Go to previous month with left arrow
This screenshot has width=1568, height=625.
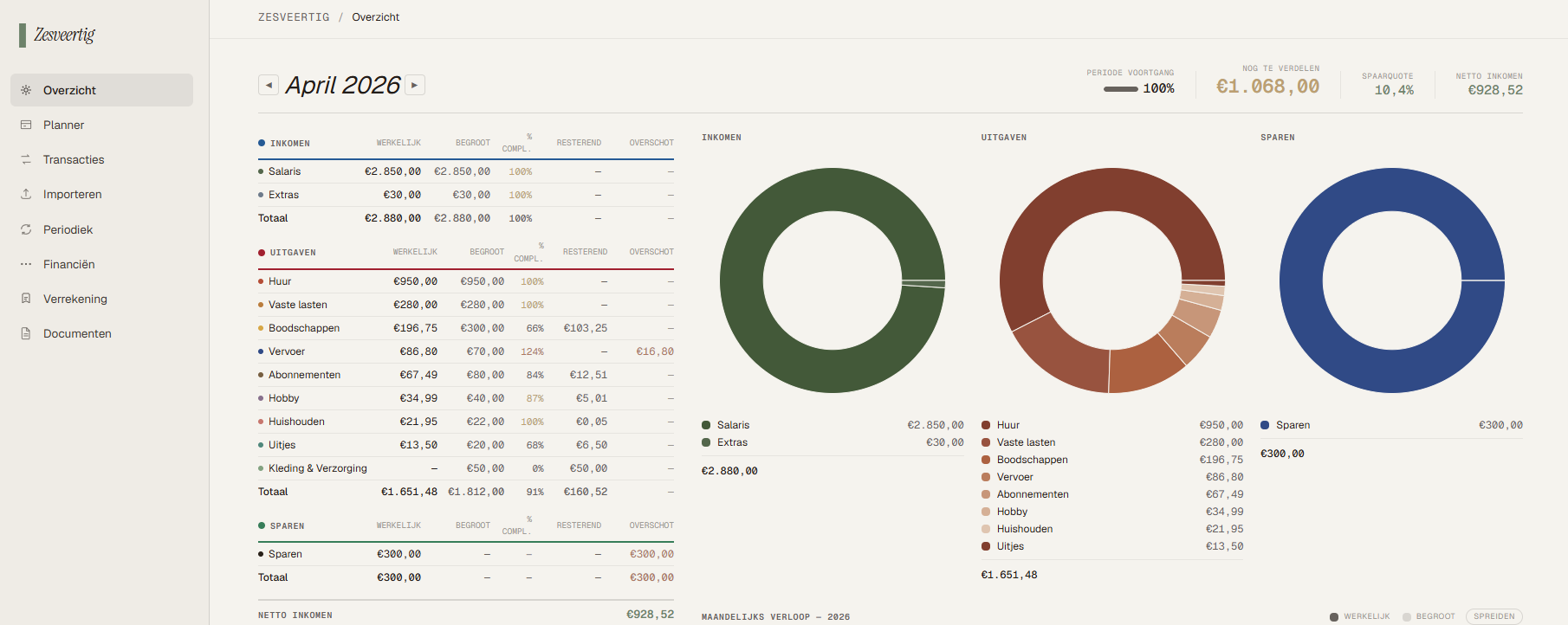[x=269, y=85]
